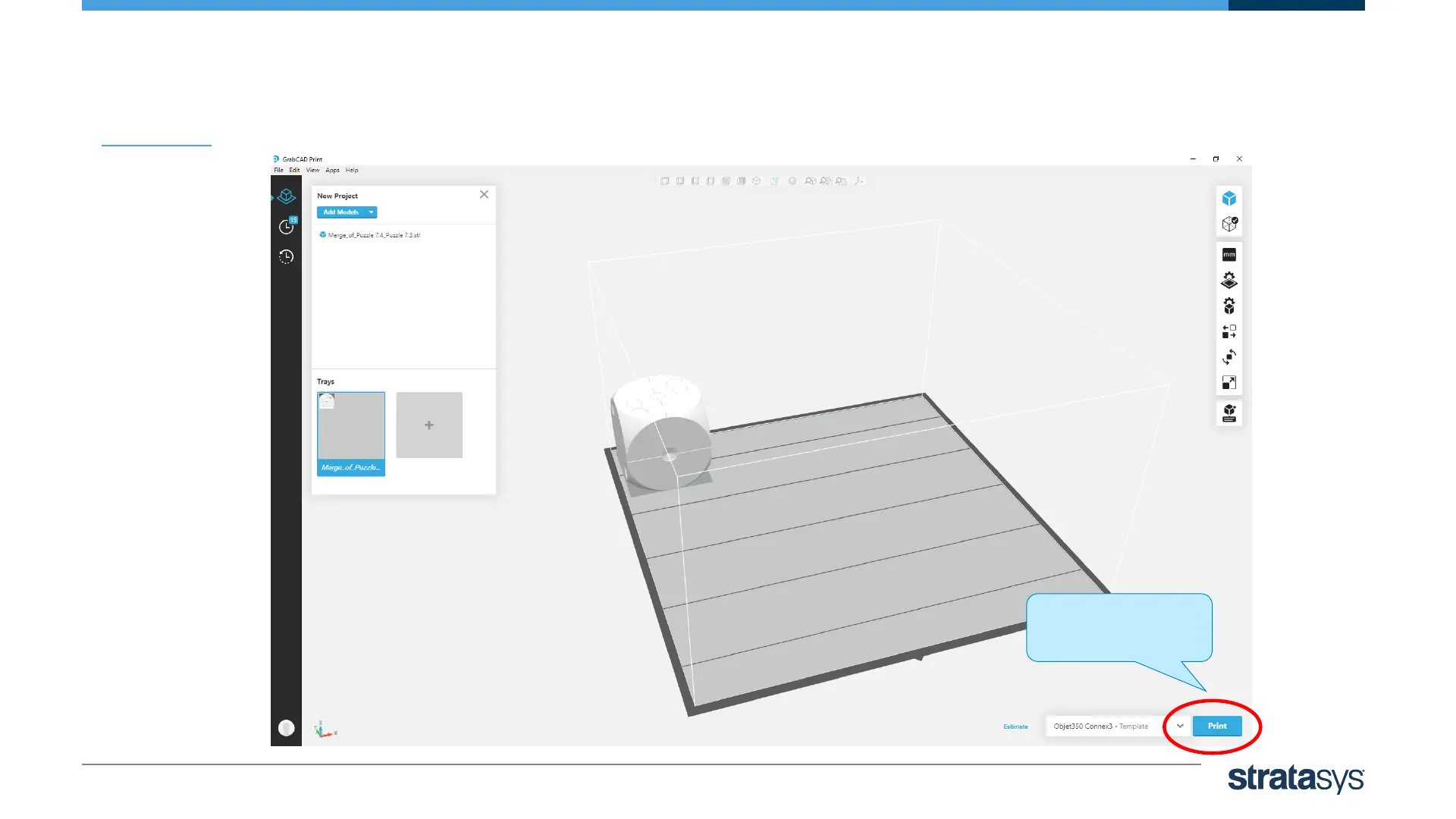Open the Apps menu
The height and width of the screenshot is (819, 1456).
click(x=332, y=170)
